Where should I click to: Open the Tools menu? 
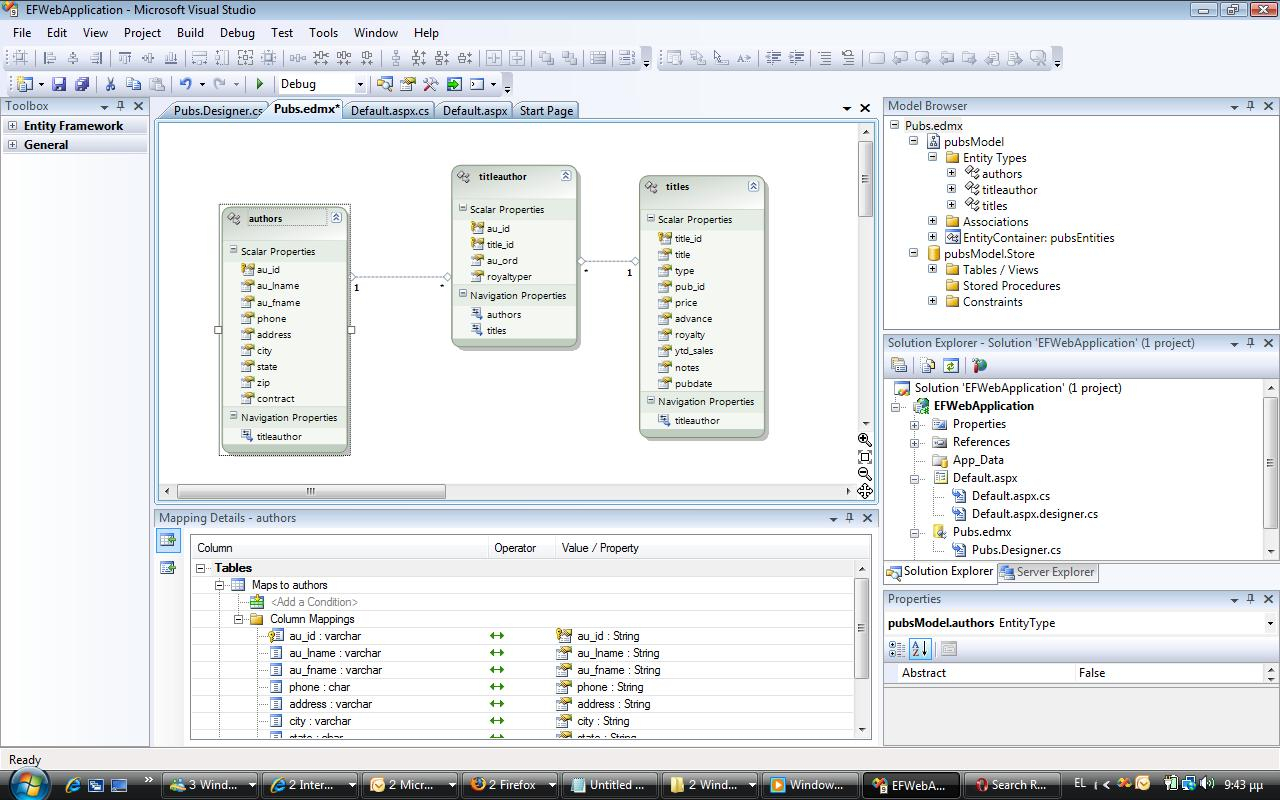[323, 33]
